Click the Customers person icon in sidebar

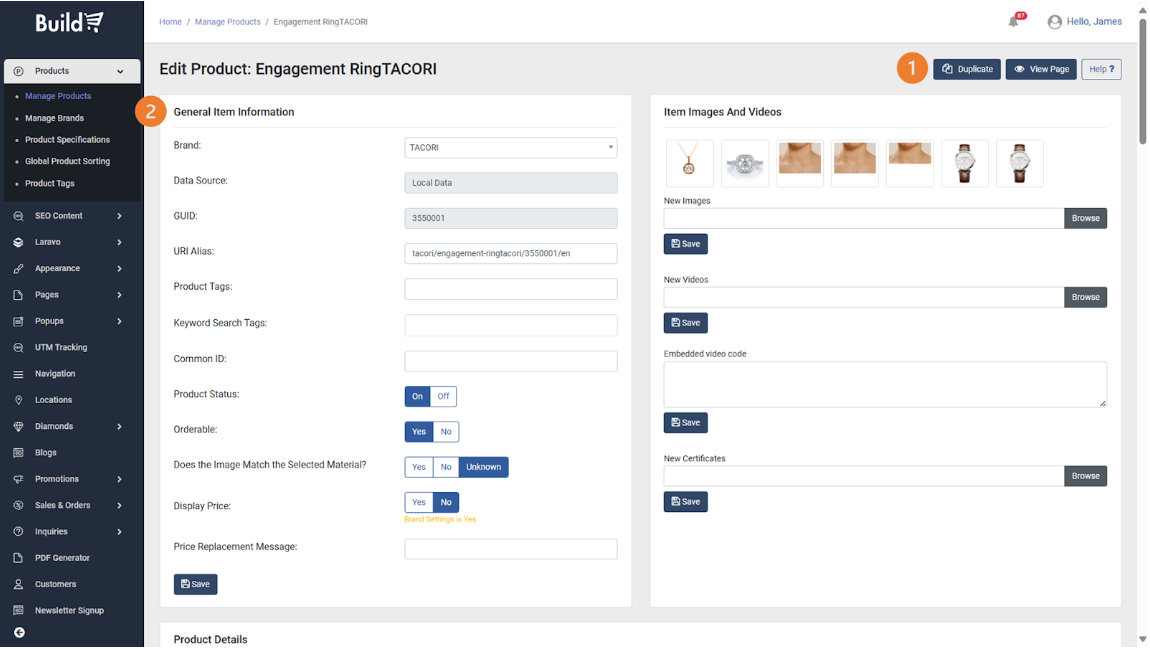point(18,584)
